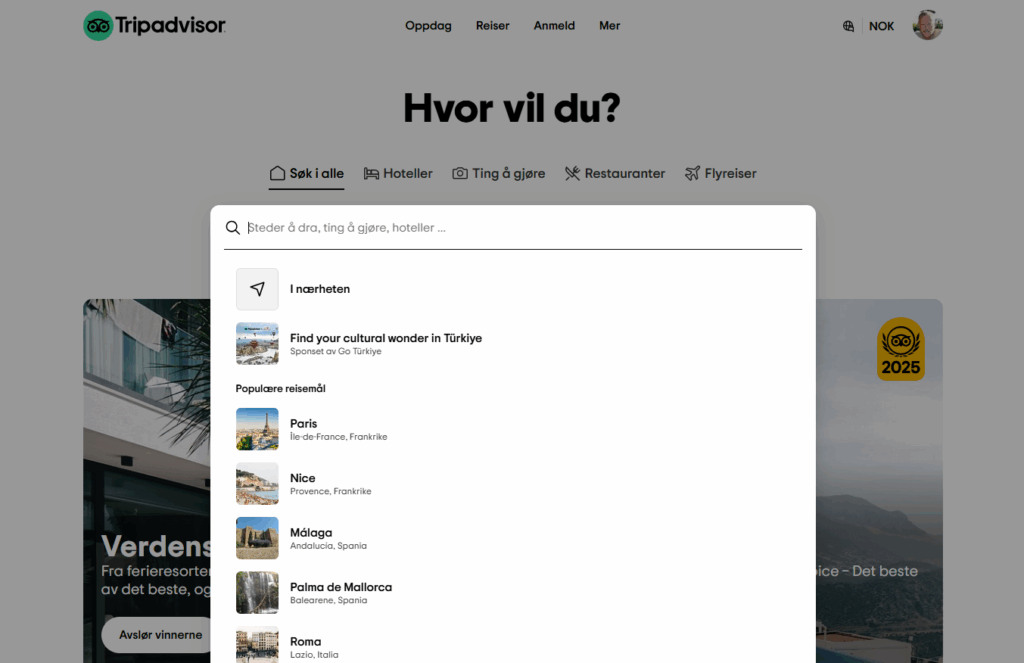Open the profile avatar menu
Viewport: 1024px width, 663px height.
927,25
